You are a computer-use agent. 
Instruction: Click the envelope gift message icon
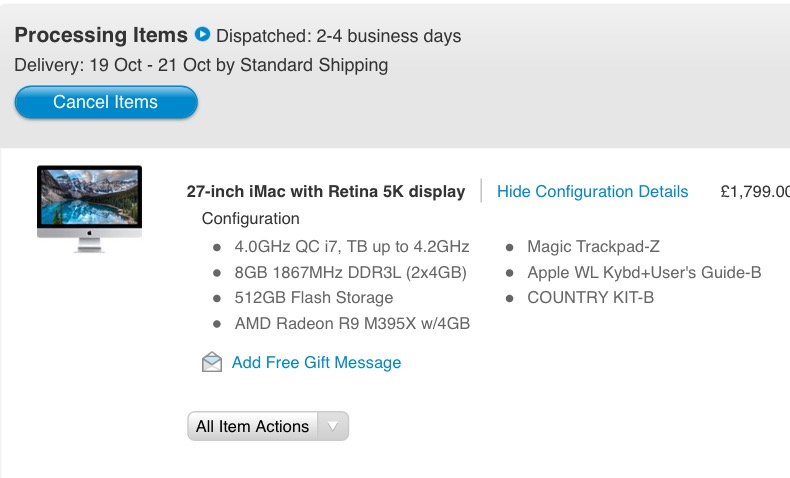click(x=212, y=362)
